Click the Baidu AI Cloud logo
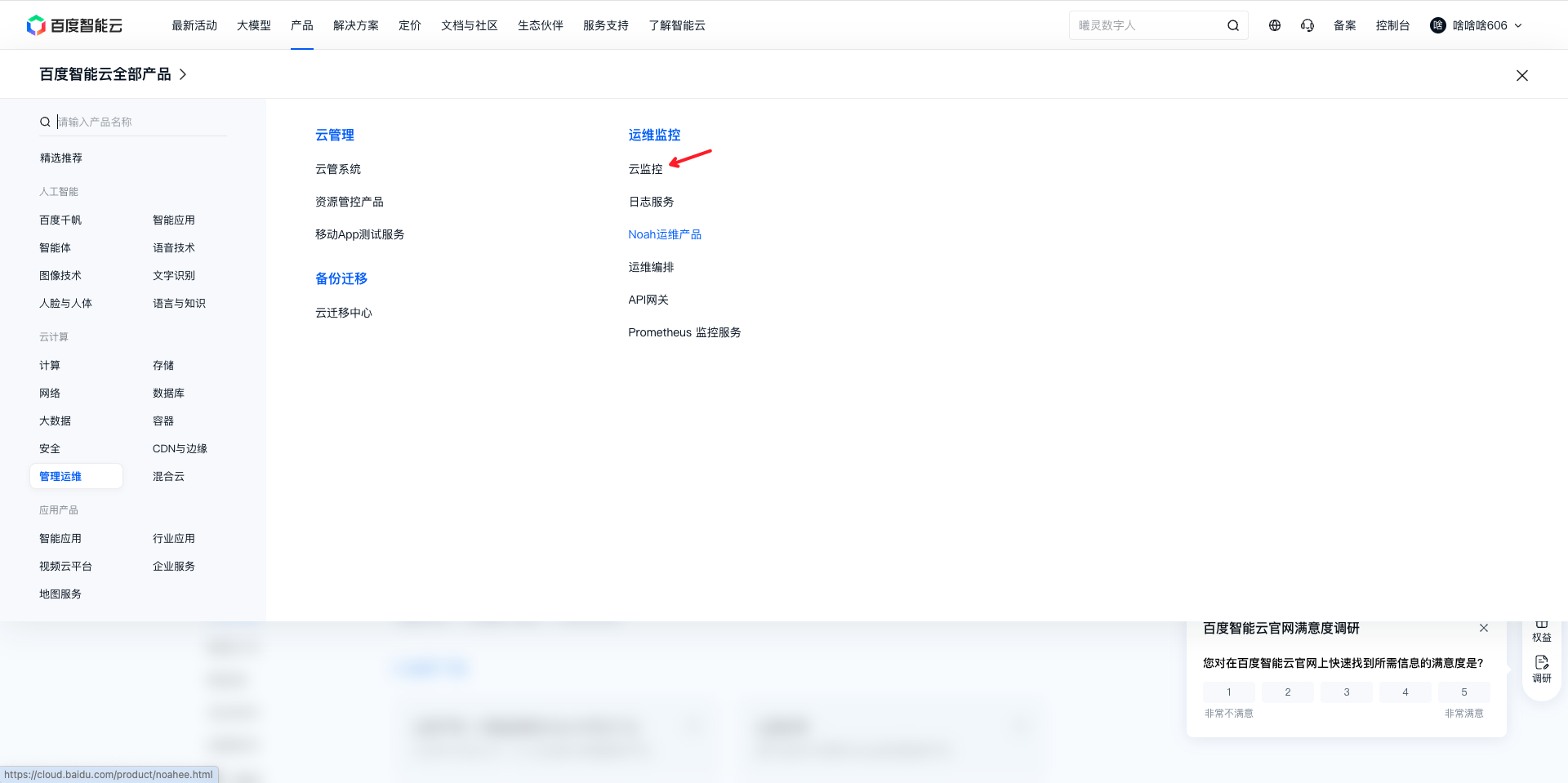1568x783 pixels. (x=74, y=25)
